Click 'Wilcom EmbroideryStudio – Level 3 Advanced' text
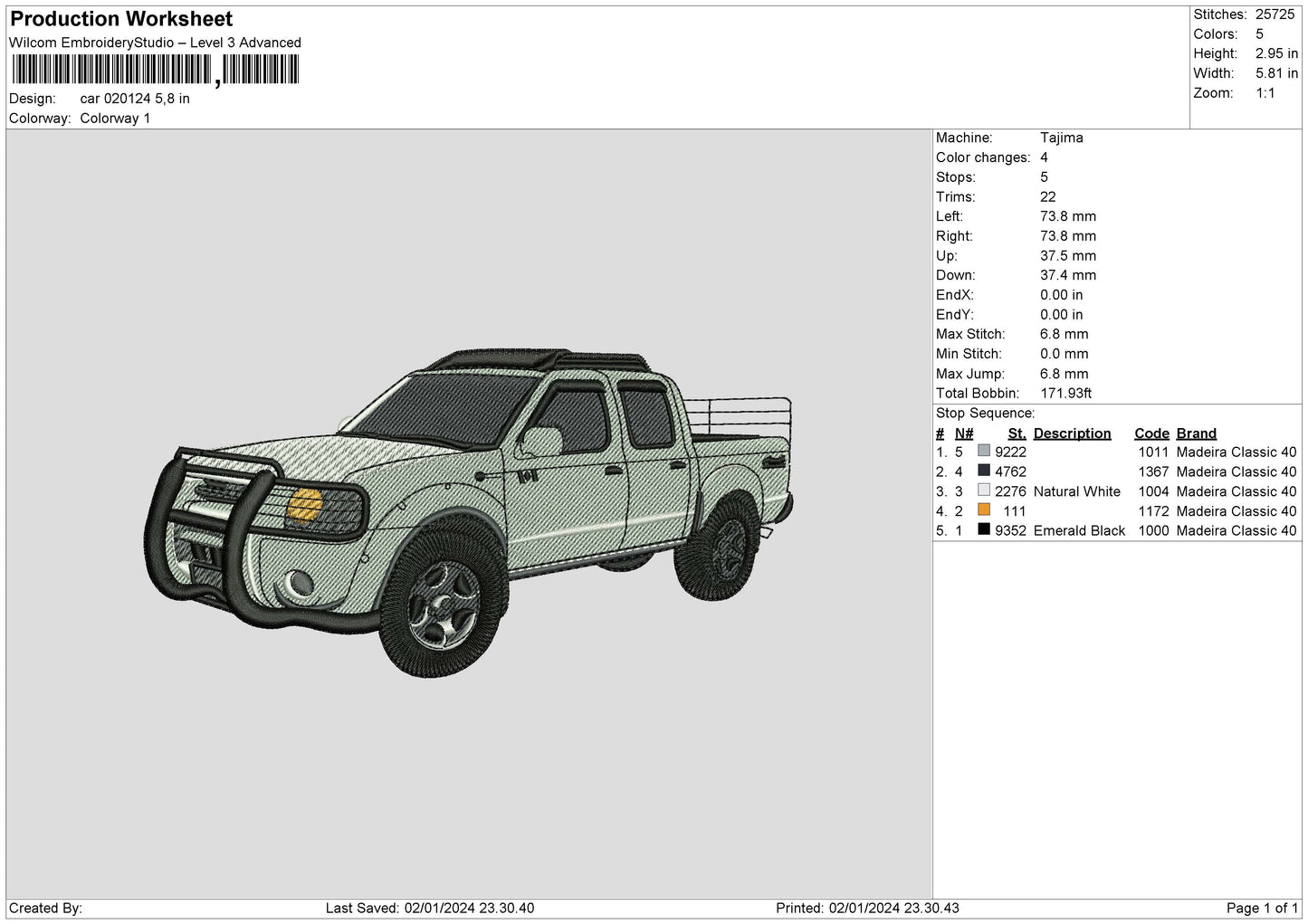This screenshot has width=1308, height=924. tap(155, 43)
